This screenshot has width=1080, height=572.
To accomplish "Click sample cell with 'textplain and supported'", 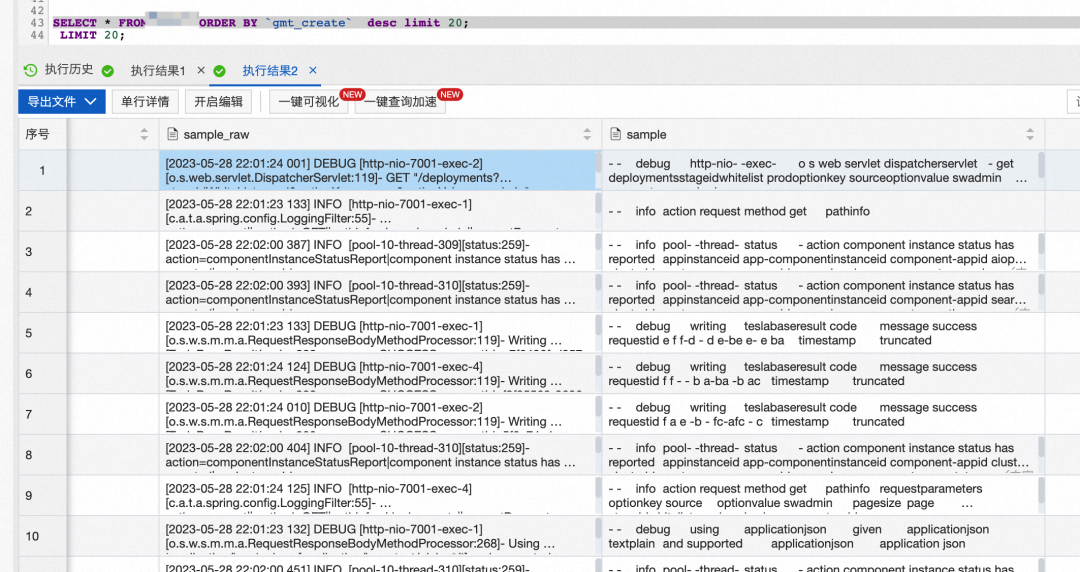I will [x=823, y=536].
